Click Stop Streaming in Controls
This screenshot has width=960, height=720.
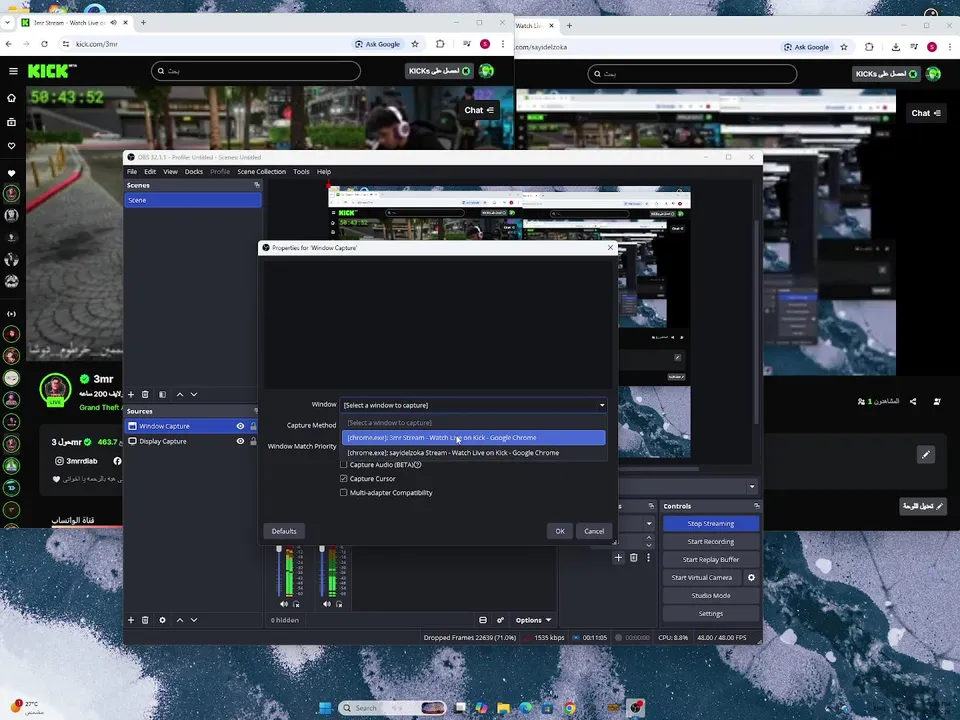[x=711, y=523]
